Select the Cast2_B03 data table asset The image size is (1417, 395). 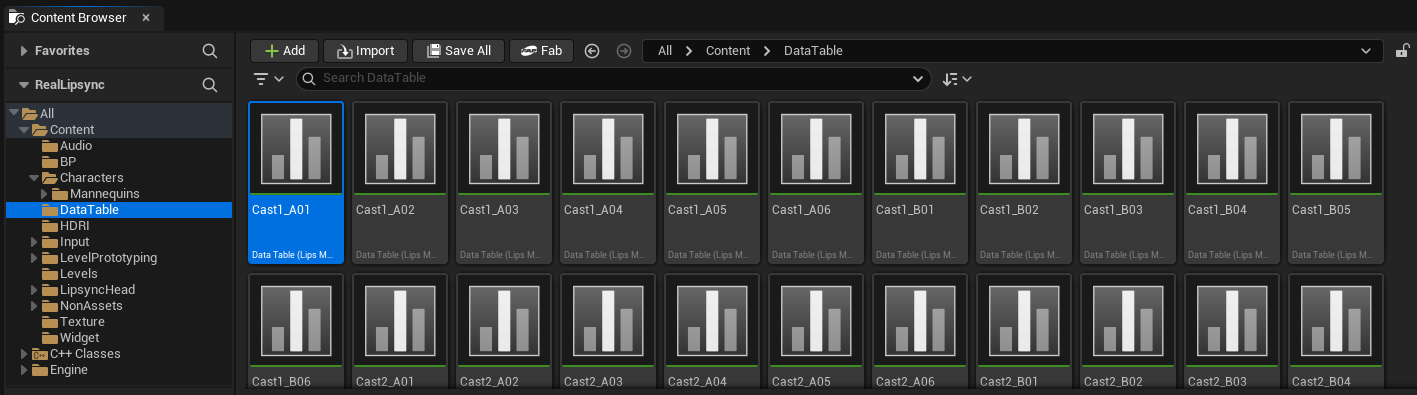tap(1232, 332)
